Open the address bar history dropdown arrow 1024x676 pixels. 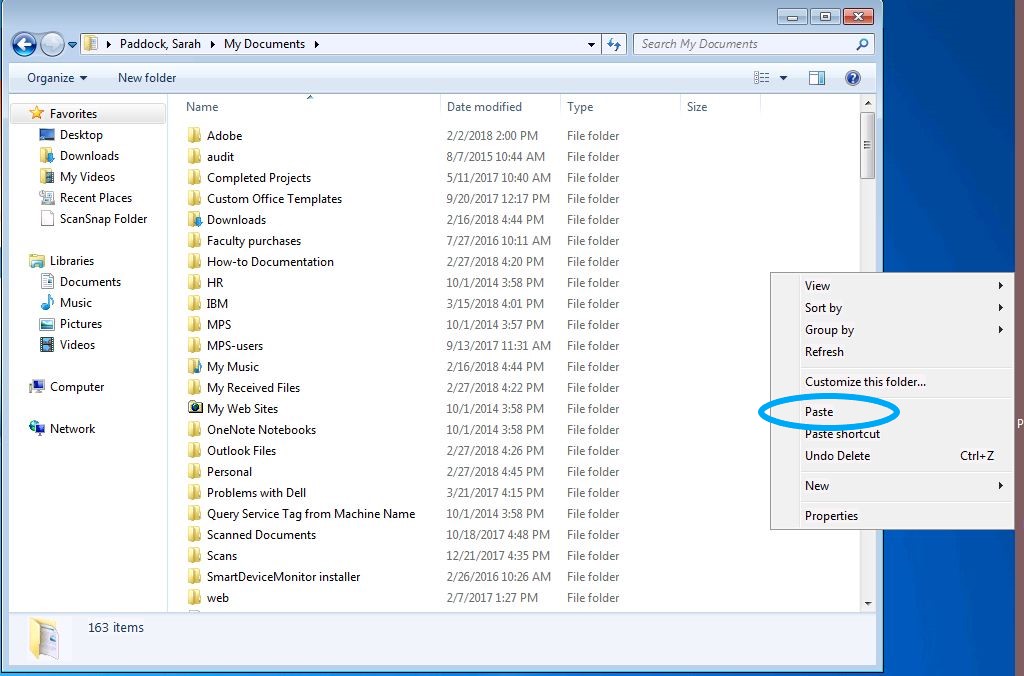pyautogui.click(x=591, y=44)
